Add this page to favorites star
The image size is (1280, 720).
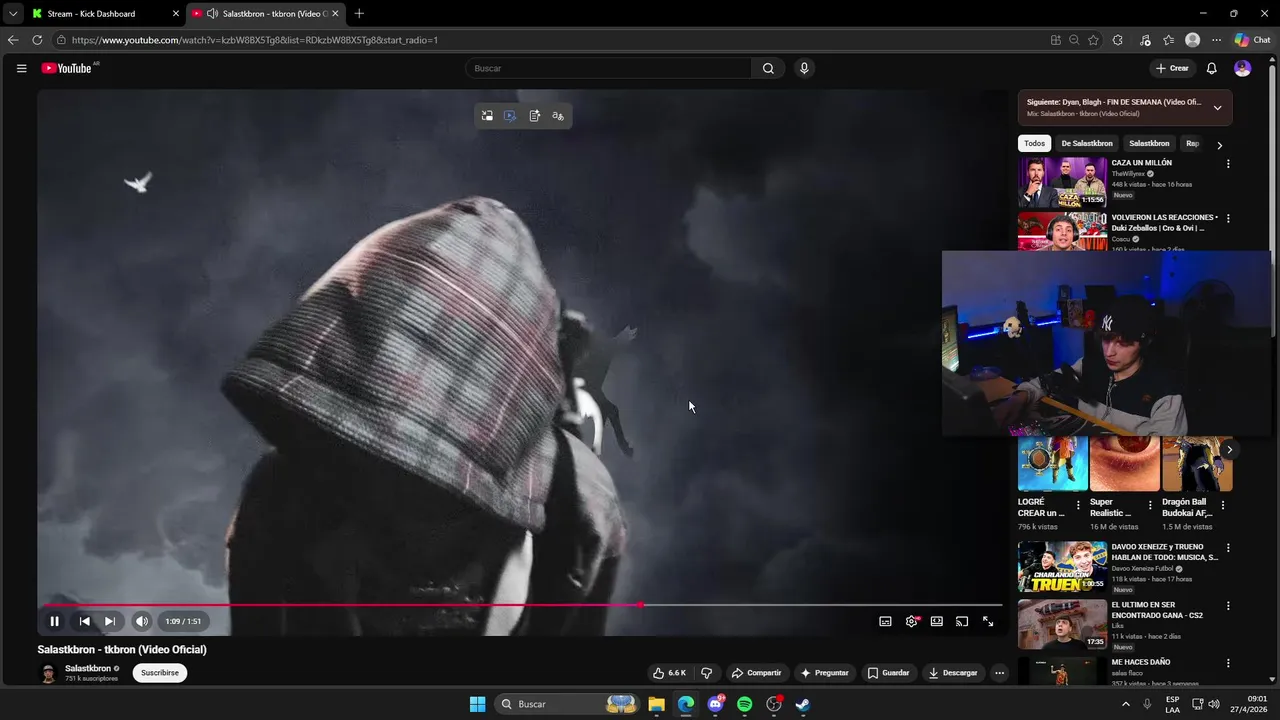click(x=1093, y=40)
